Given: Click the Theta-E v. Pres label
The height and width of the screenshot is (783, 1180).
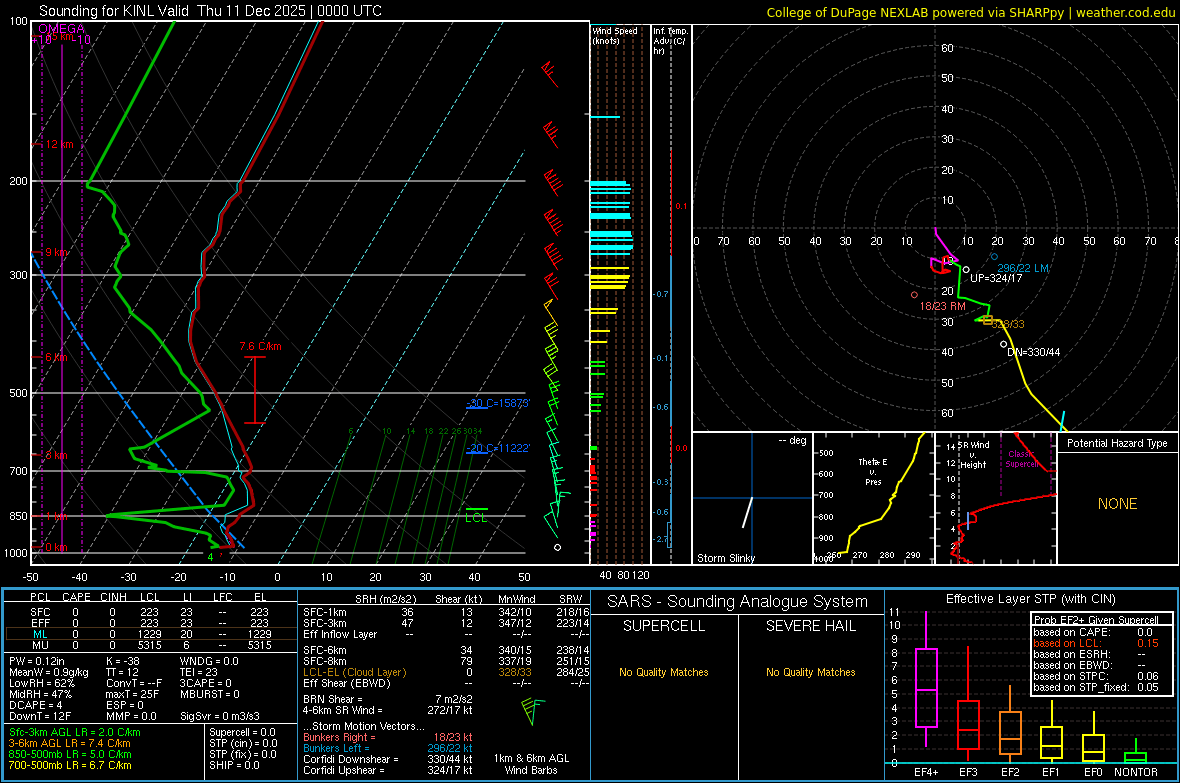Looking at the screenshot, I should click(873, 471).
